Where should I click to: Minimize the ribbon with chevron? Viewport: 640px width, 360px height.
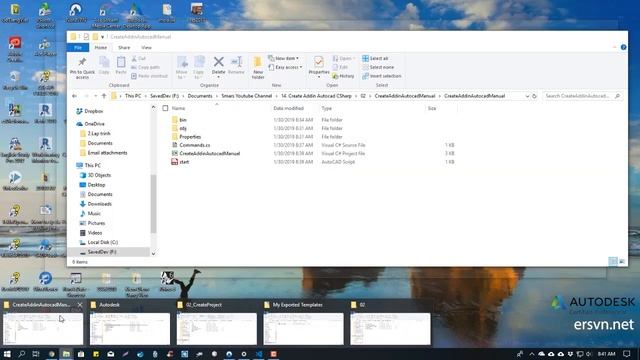tap(615, 47)
